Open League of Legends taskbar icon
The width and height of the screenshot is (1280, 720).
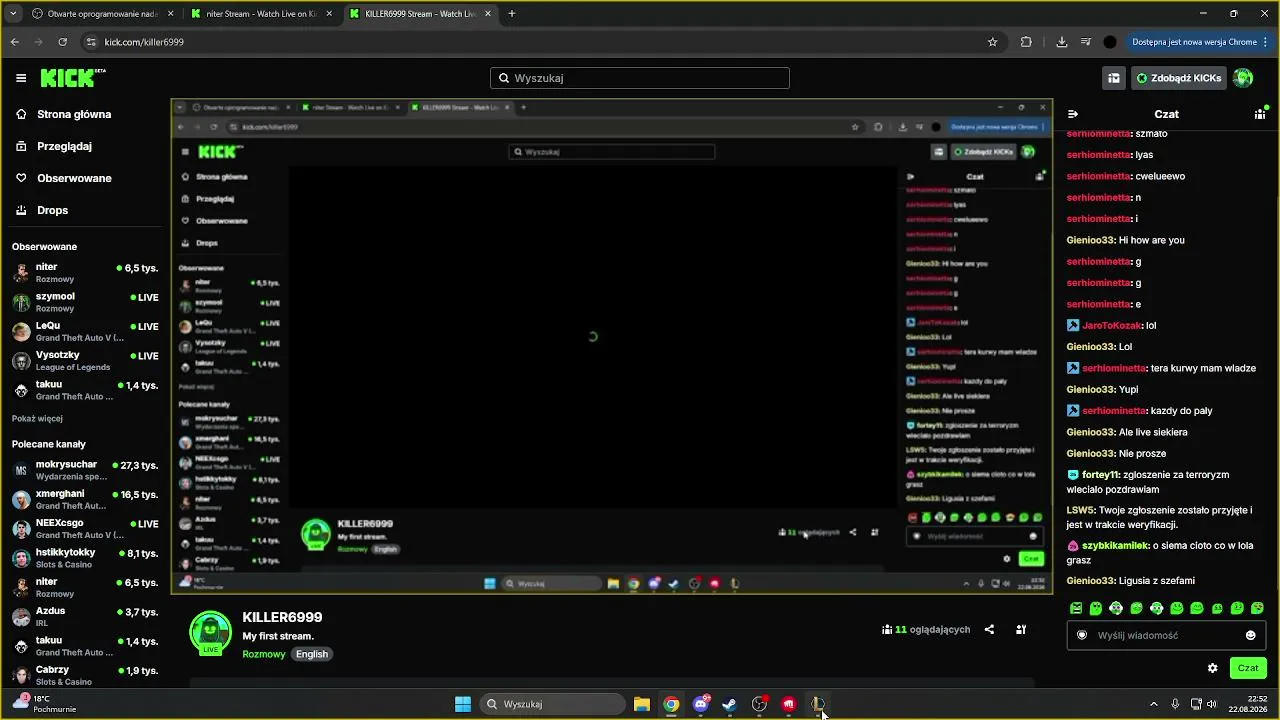[x=818, y=704]
